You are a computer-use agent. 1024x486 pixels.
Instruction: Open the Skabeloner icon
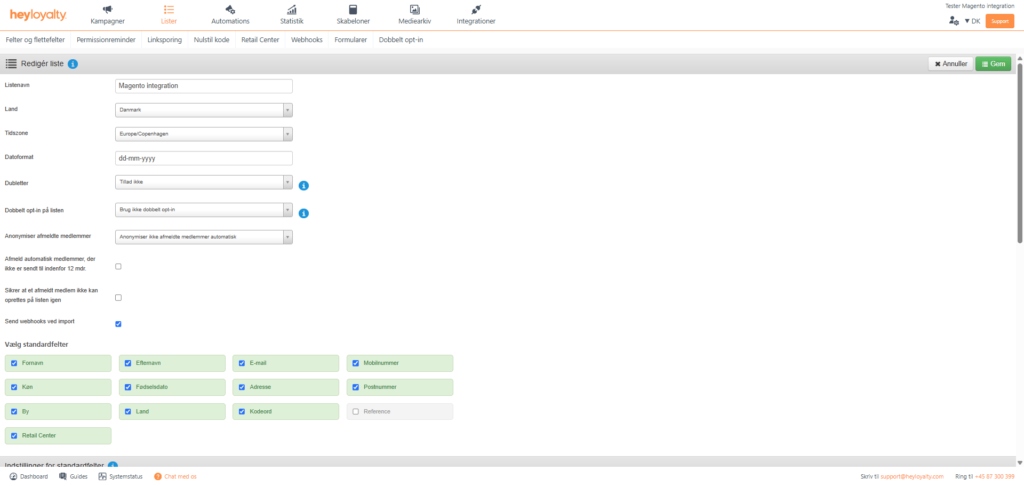click(353, 9)
